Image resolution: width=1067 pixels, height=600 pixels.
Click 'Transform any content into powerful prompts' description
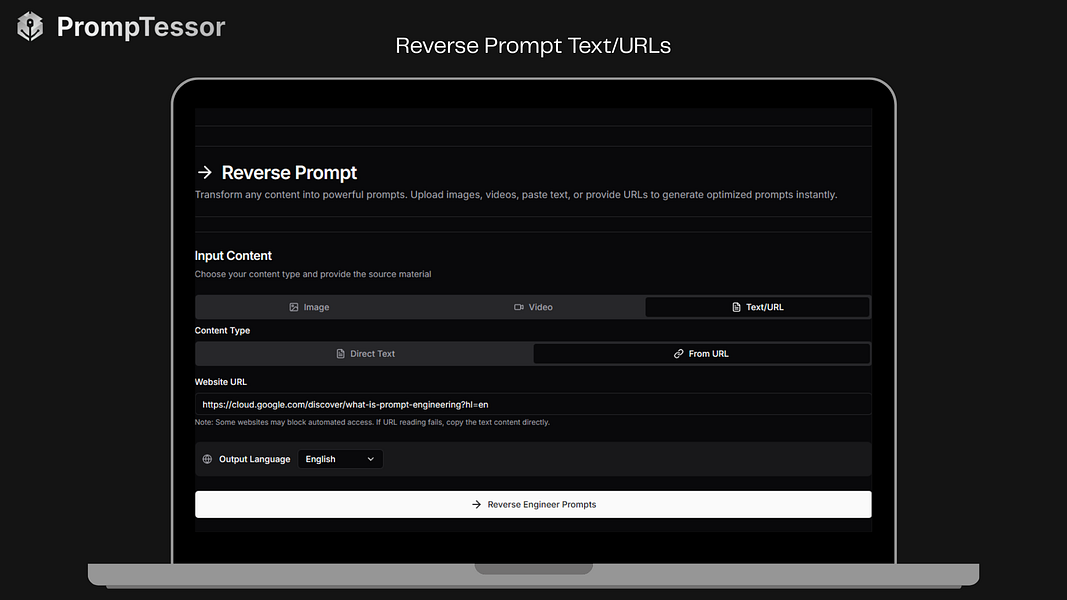click(516, 195)
